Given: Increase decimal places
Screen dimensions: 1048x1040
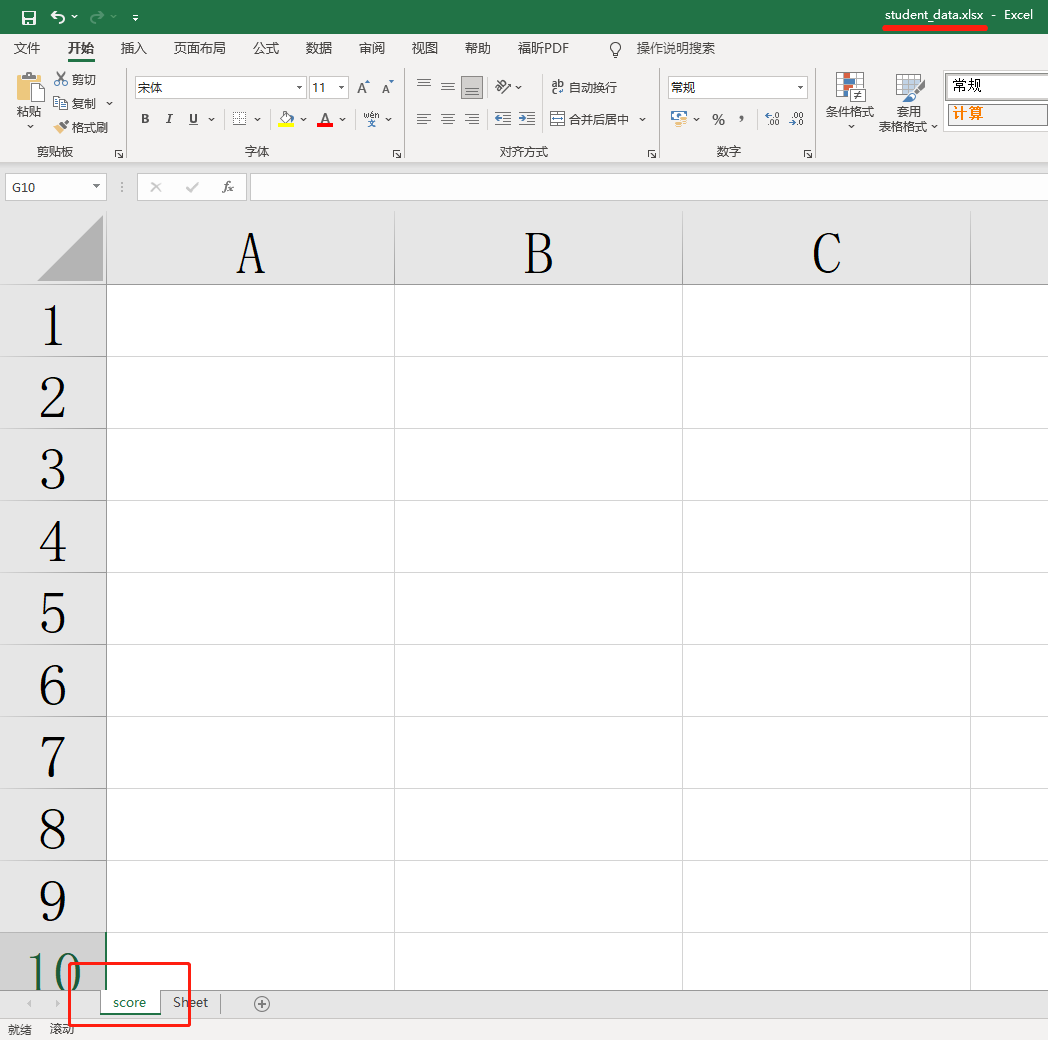Looking at the screenshot, I should coord(772,119).
